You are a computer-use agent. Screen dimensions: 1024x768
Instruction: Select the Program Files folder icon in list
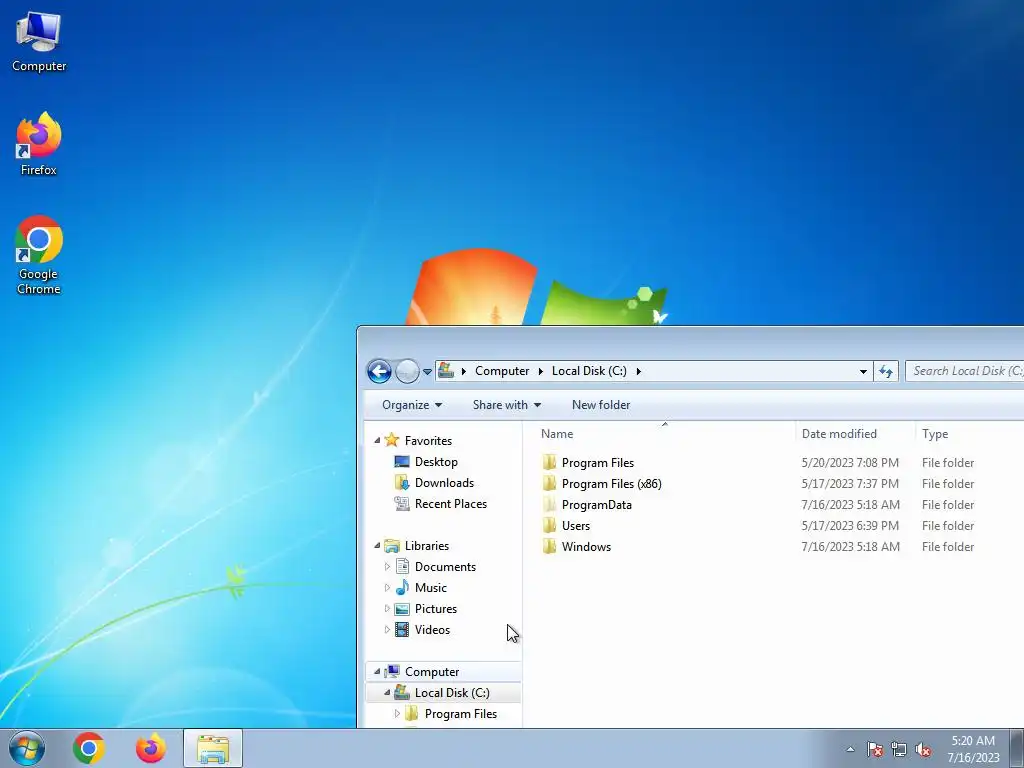click(x=549, y=462)
